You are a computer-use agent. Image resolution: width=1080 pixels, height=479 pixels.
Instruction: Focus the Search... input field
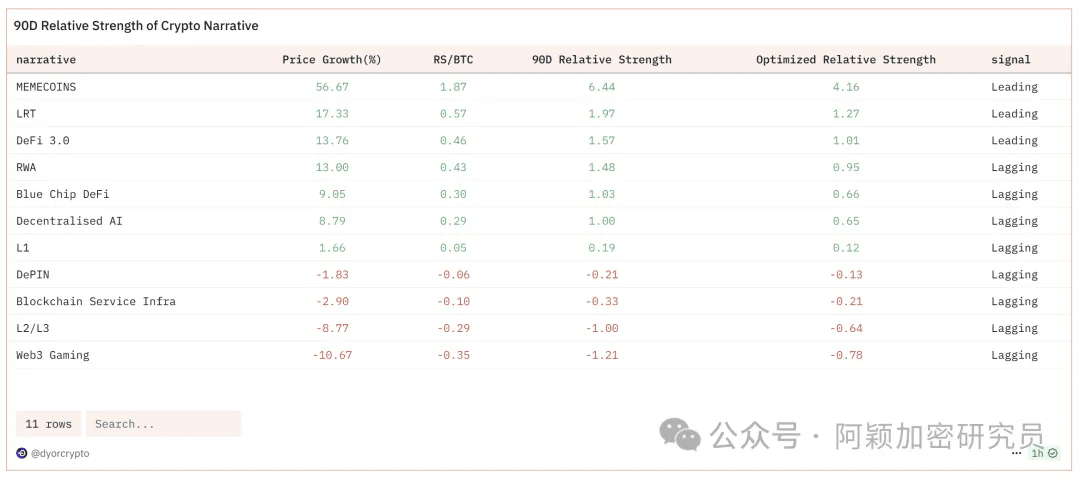163,424
